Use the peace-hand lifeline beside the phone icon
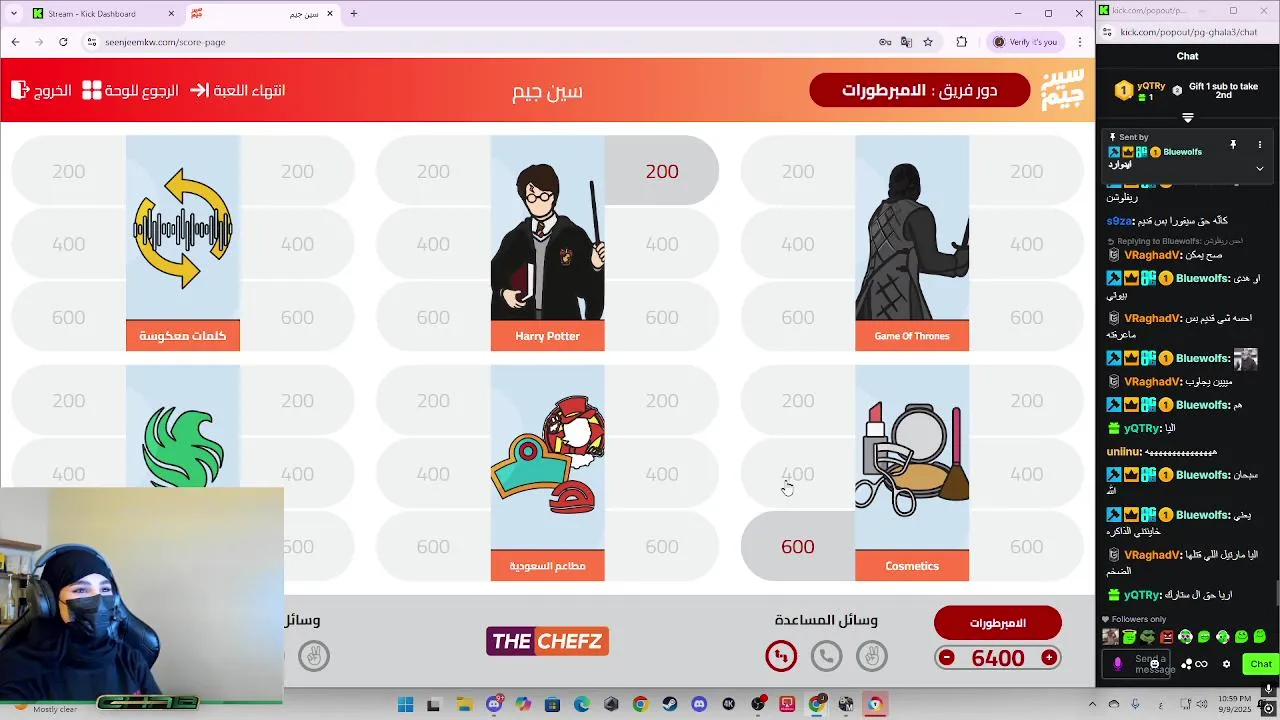The image size is (1280, 720). pos(872,656)
